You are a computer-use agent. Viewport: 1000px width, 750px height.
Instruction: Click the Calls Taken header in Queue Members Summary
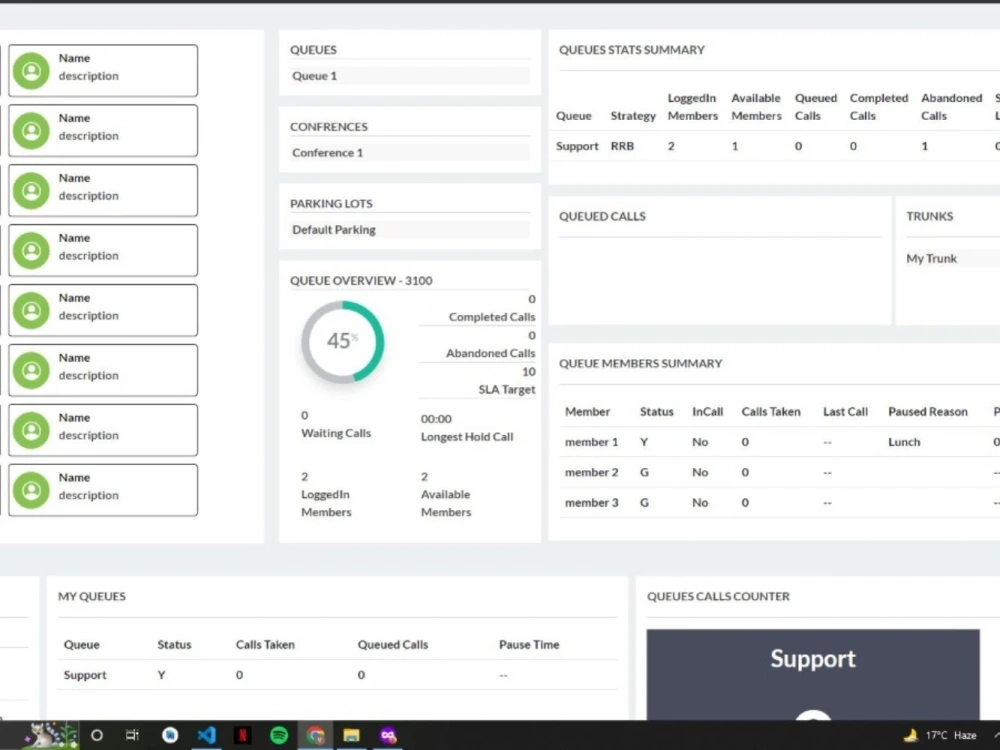[x=770, y=411]
